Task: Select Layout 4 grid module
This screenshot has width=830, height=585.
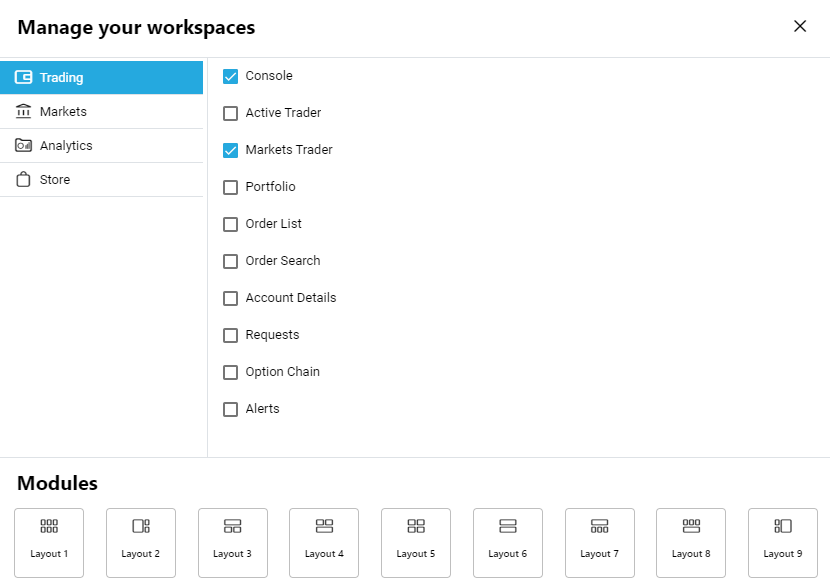Action: click(x=324, y=542)
